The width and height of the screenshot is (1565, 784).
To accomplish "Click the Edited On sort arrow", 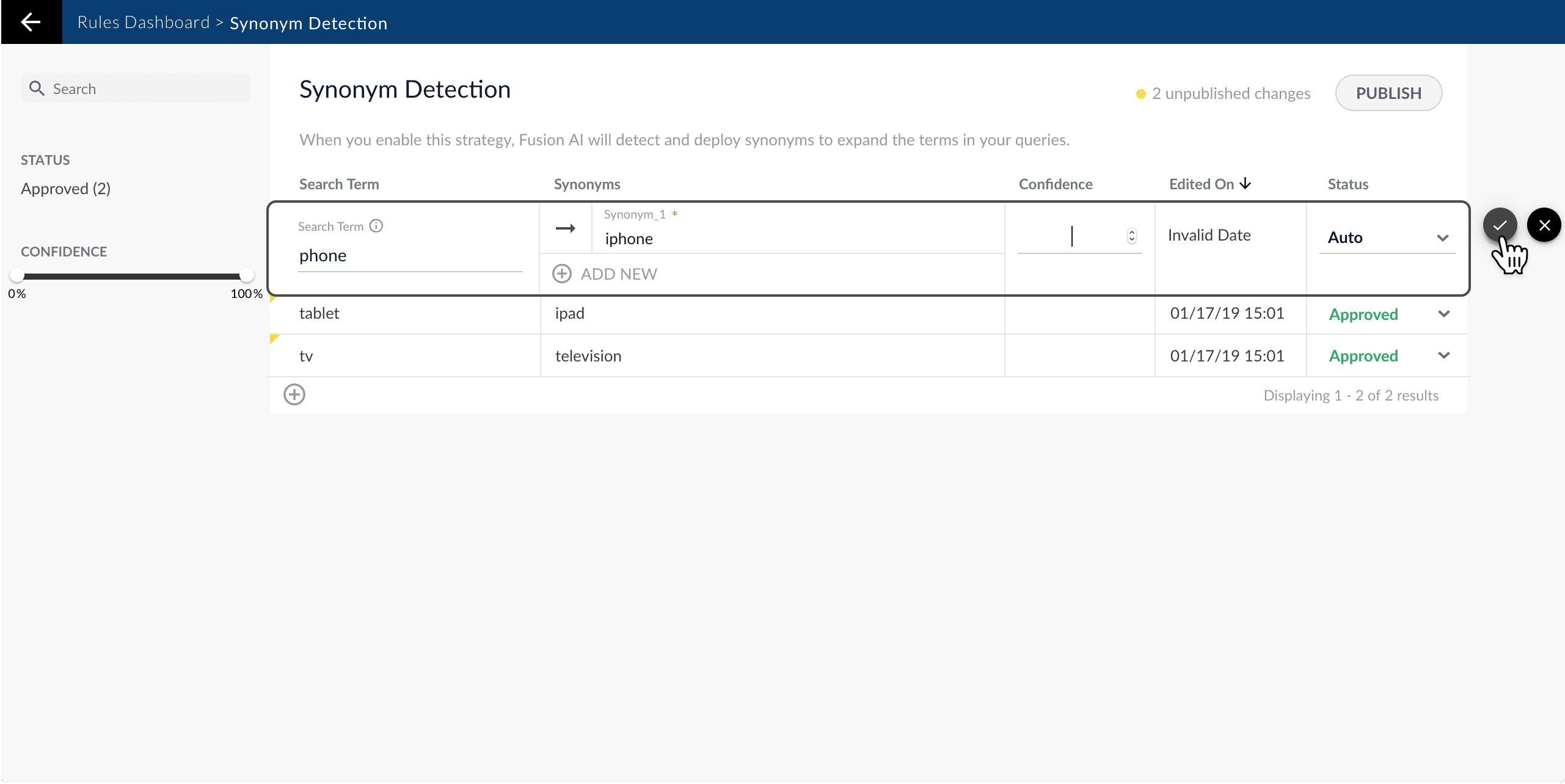I will click(x=1246, y=184).
